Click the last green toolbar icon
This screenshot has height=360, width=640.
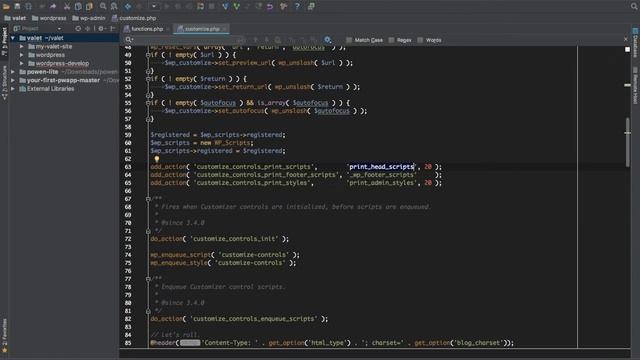(x=311, y=6)
